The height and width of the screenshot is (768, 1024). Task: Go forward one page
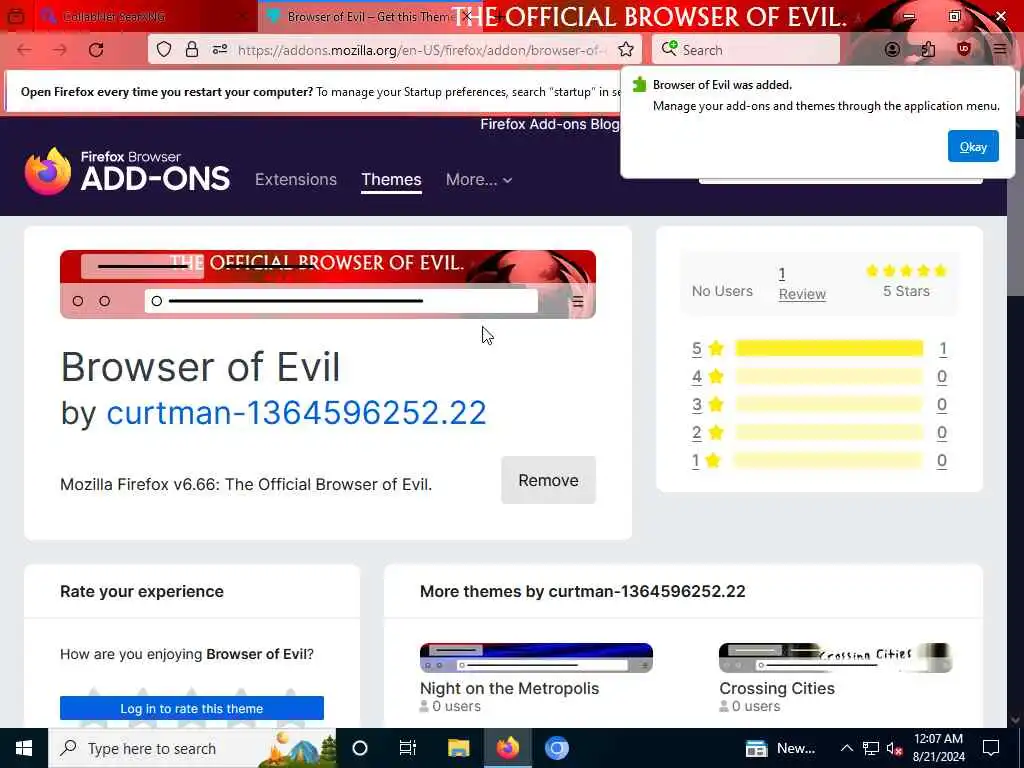(60, 50)
